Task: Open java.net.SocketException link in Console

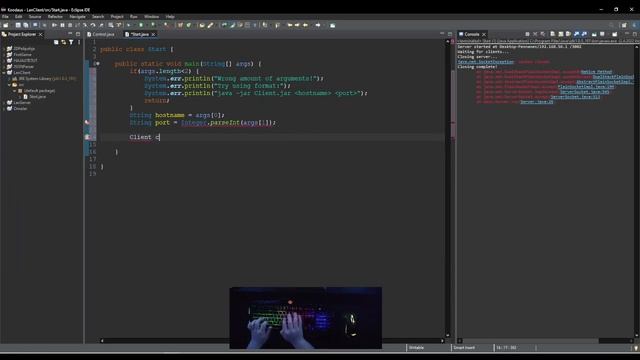Action: (486, 62)
